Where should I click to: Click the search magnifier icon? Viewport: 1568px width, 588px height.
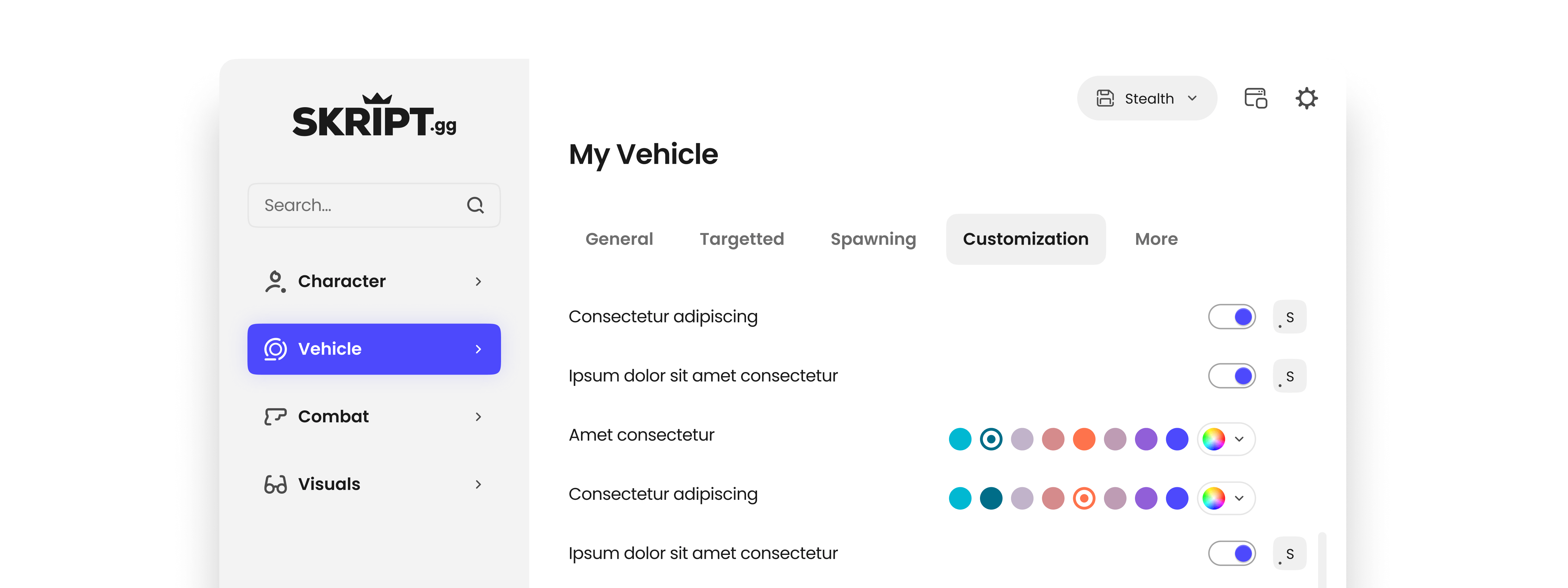475,205
